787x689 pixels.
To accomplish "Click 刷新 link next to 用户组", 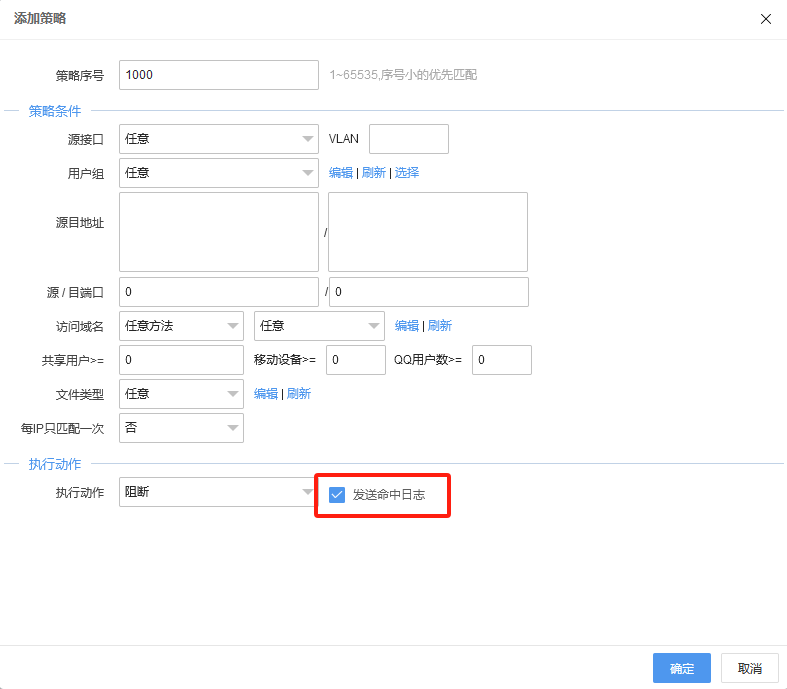I will [373, 172].
